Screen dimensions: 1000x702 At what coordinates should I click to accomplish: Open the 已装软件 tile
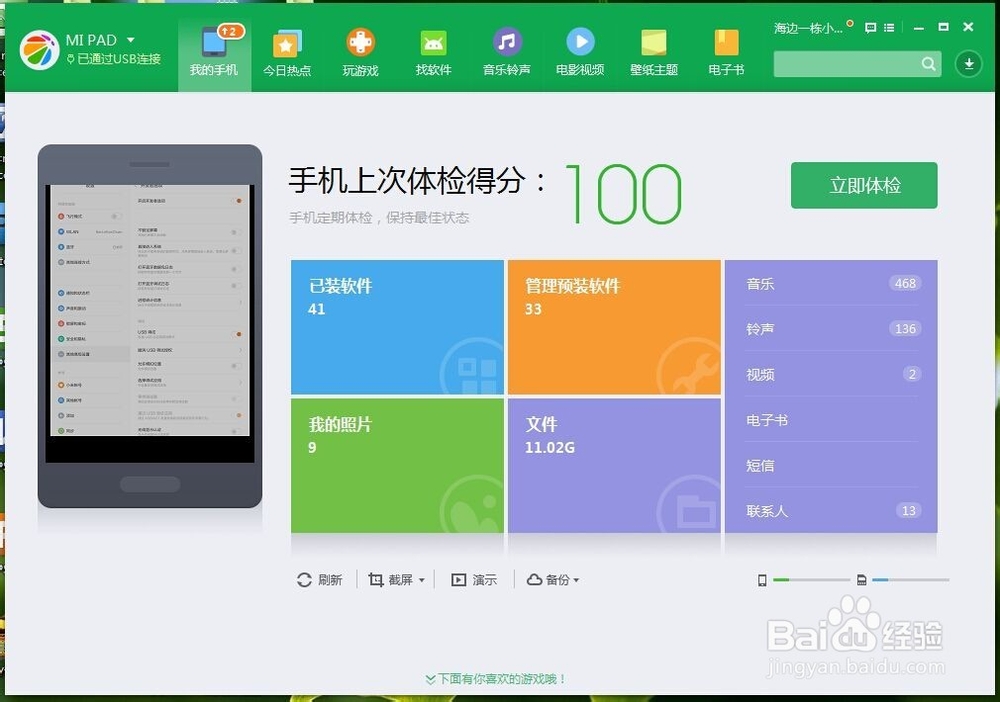397,327
